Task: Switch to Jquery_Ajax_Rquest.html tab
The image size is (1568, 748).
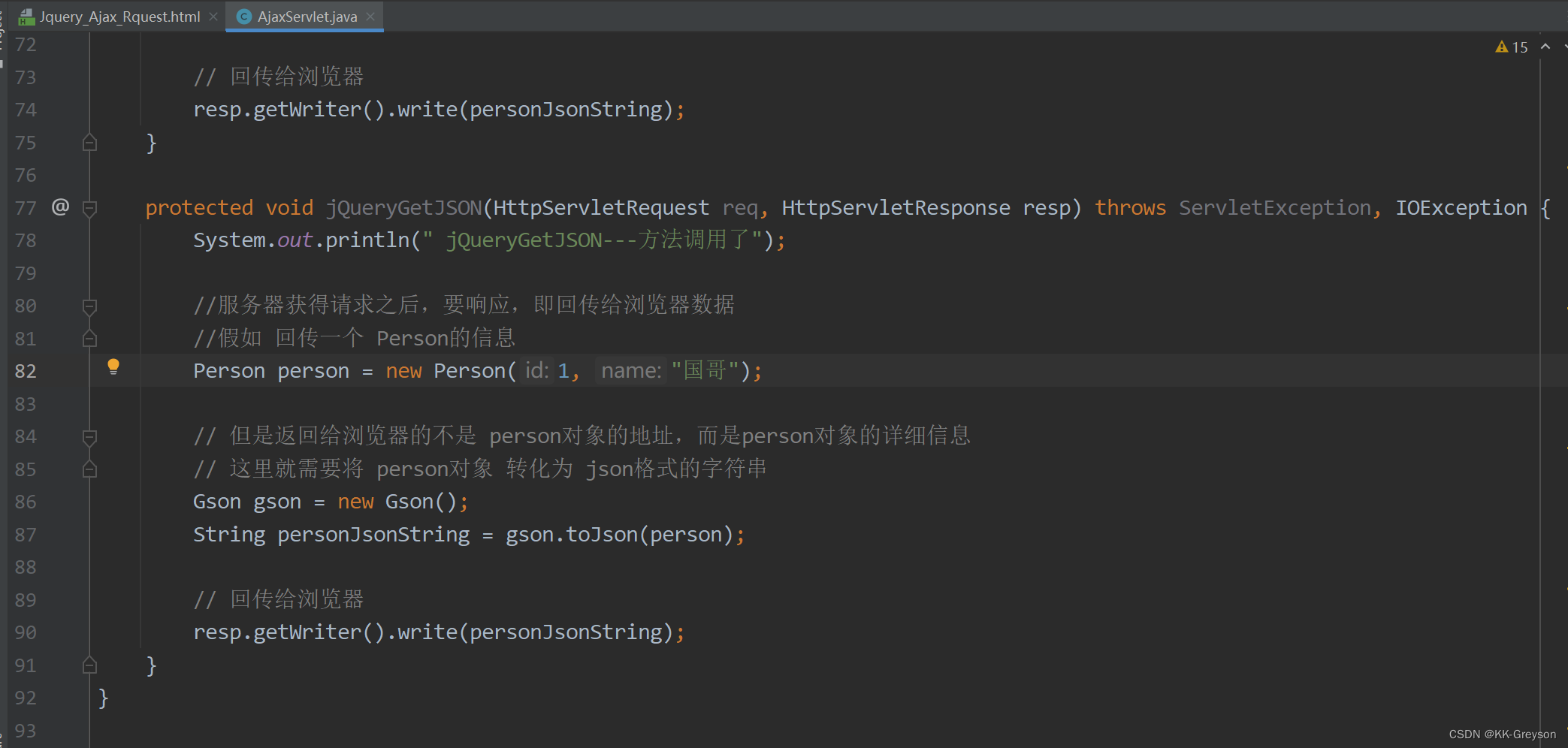Action: click(x=119, y=17)
